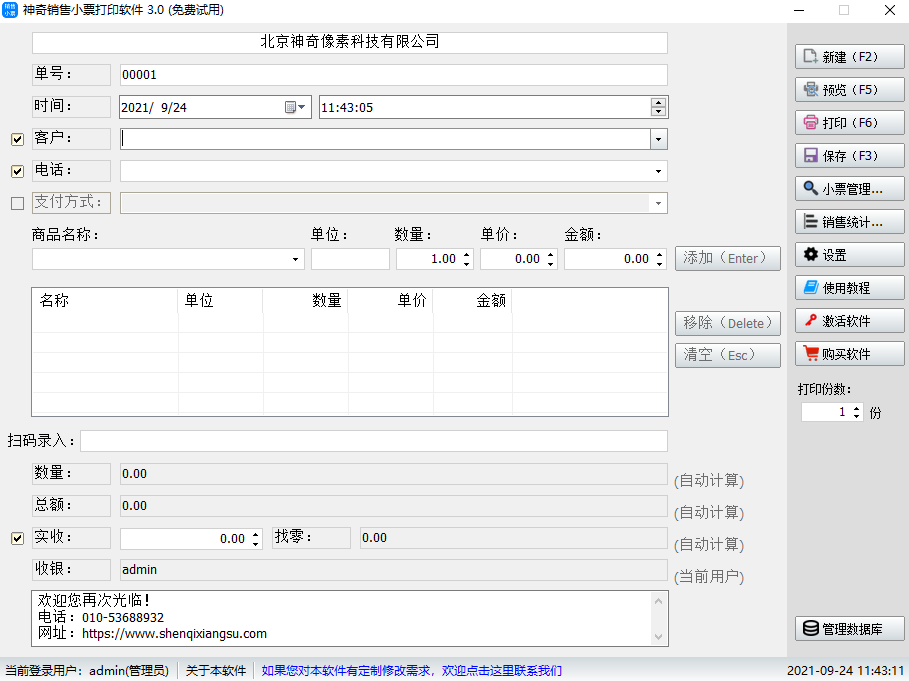Image resolution: width=909 pixels, height=681 pixels.
Task: Decrease 单价 with the down arrow
Action: click(x=551, y=264)
